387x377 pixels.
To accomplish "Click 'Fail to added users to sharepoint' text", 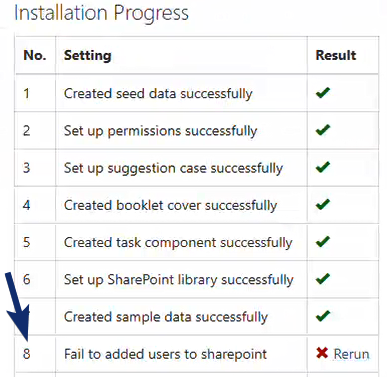I will [165, 354].
